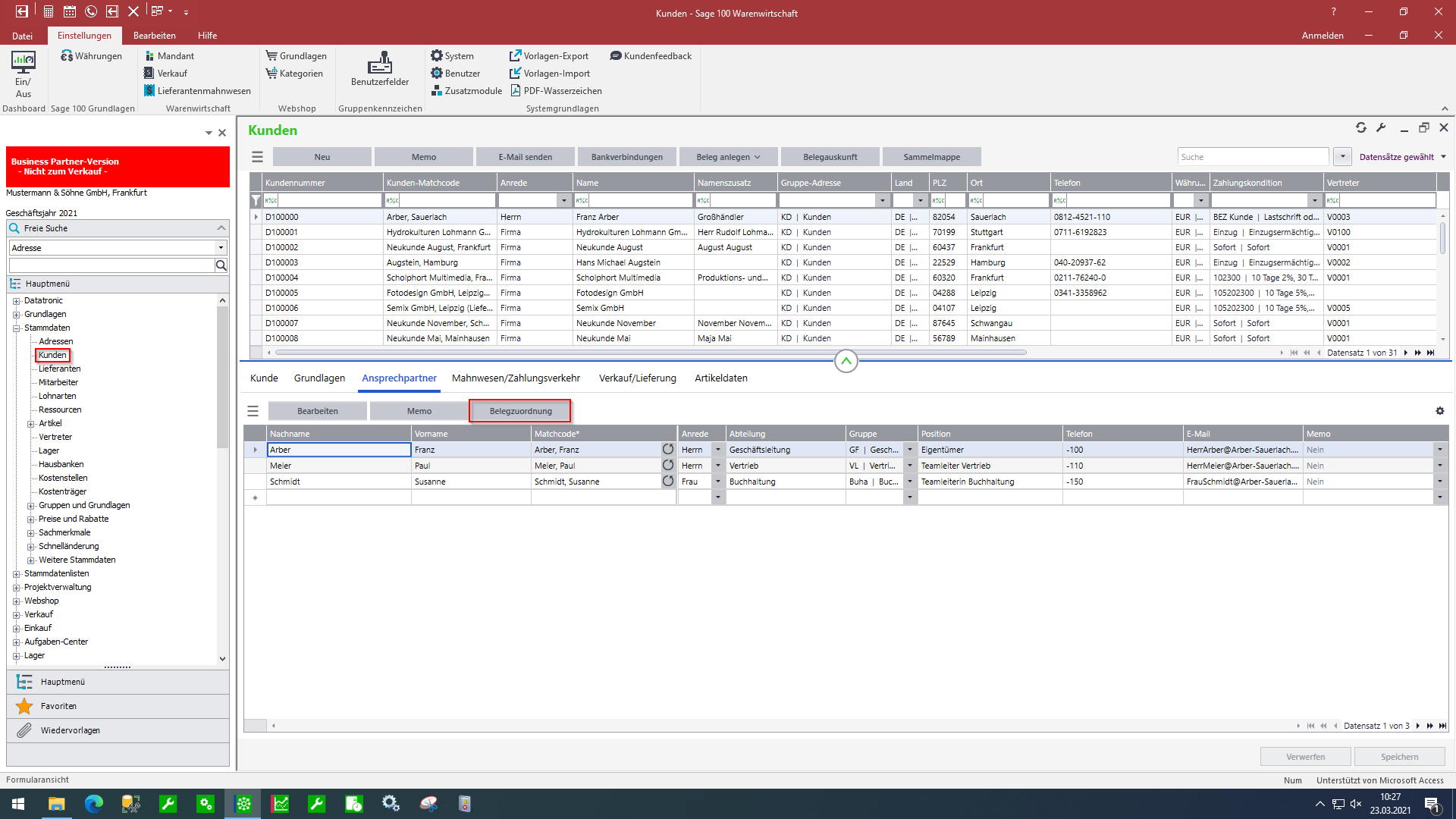This screenshot has height=819, width=1456.
Task: Open File Explorer from taskbar
Action: tap(56, 804)
